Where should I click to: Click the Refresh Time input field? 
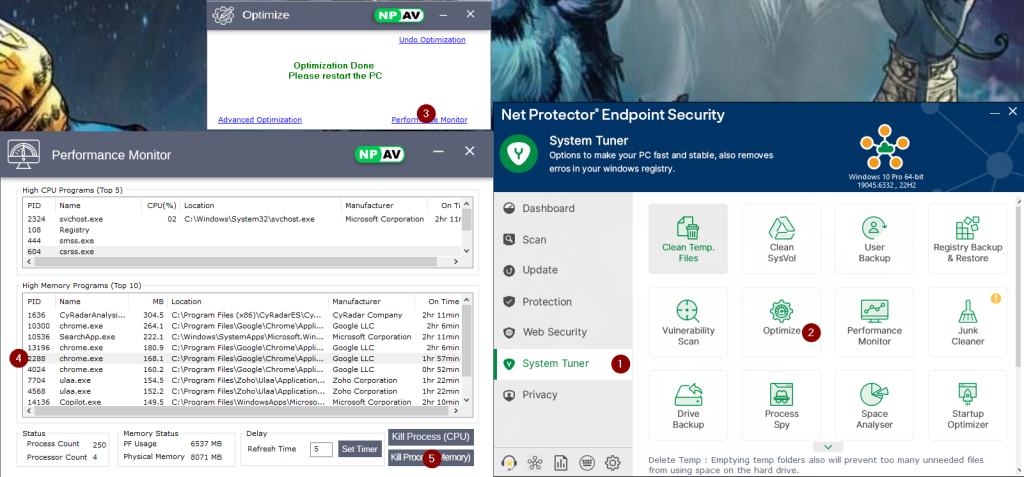pos(320,449)
